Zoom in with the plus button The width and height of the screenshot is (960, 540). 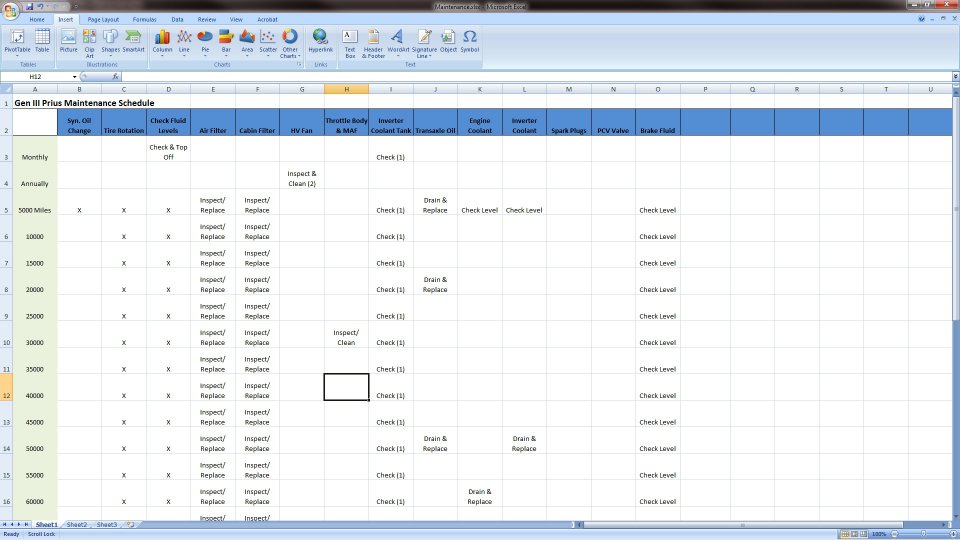tap(953, 534)
